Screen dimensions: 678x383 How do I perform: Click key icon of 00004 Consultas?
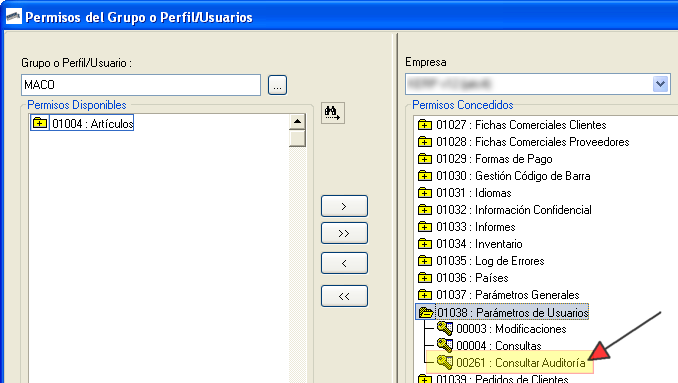coord(445,345)
